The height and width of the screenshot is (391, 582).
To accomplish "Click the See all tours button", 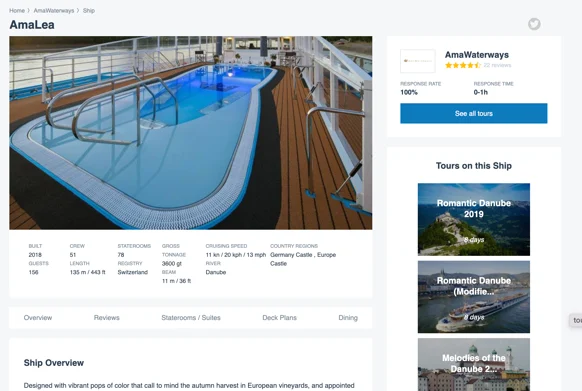I will pyautogui.click(x=474, y=113).
